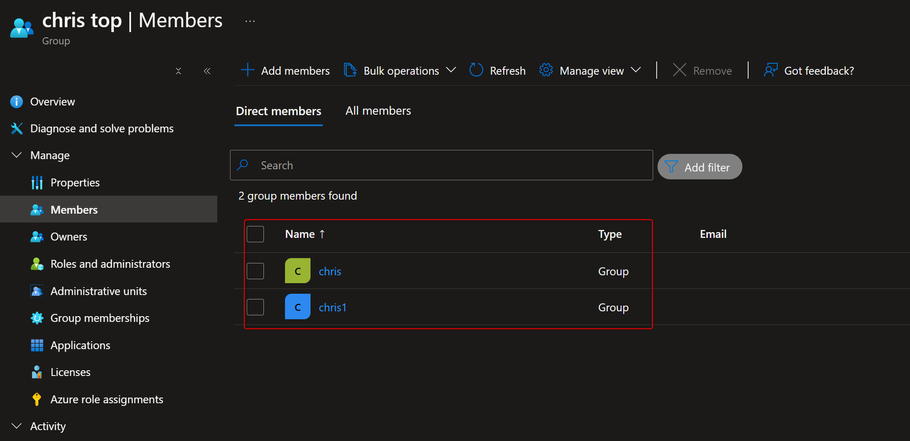Expand the Manage view dropdown

590,70
